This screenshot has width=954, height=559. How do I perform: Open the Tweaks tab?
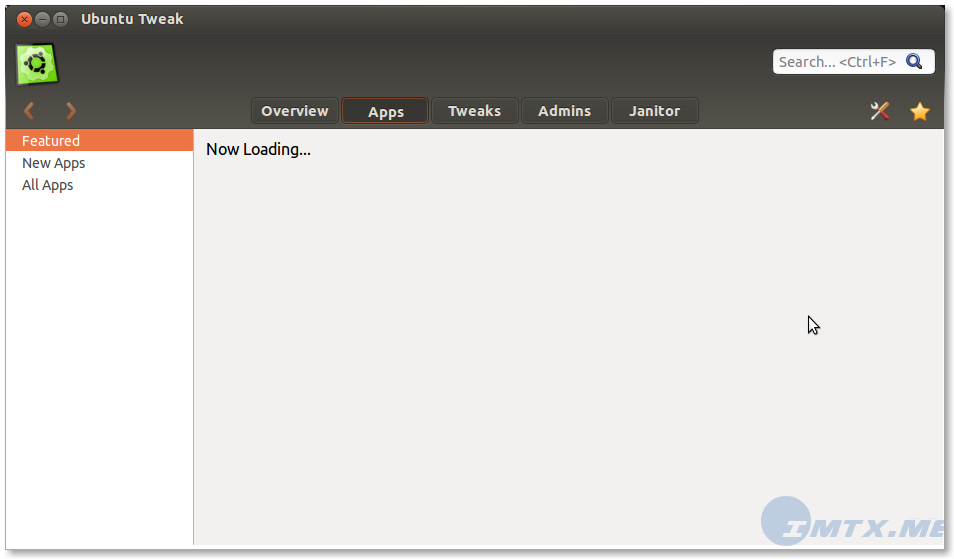[x=475, y=111]
